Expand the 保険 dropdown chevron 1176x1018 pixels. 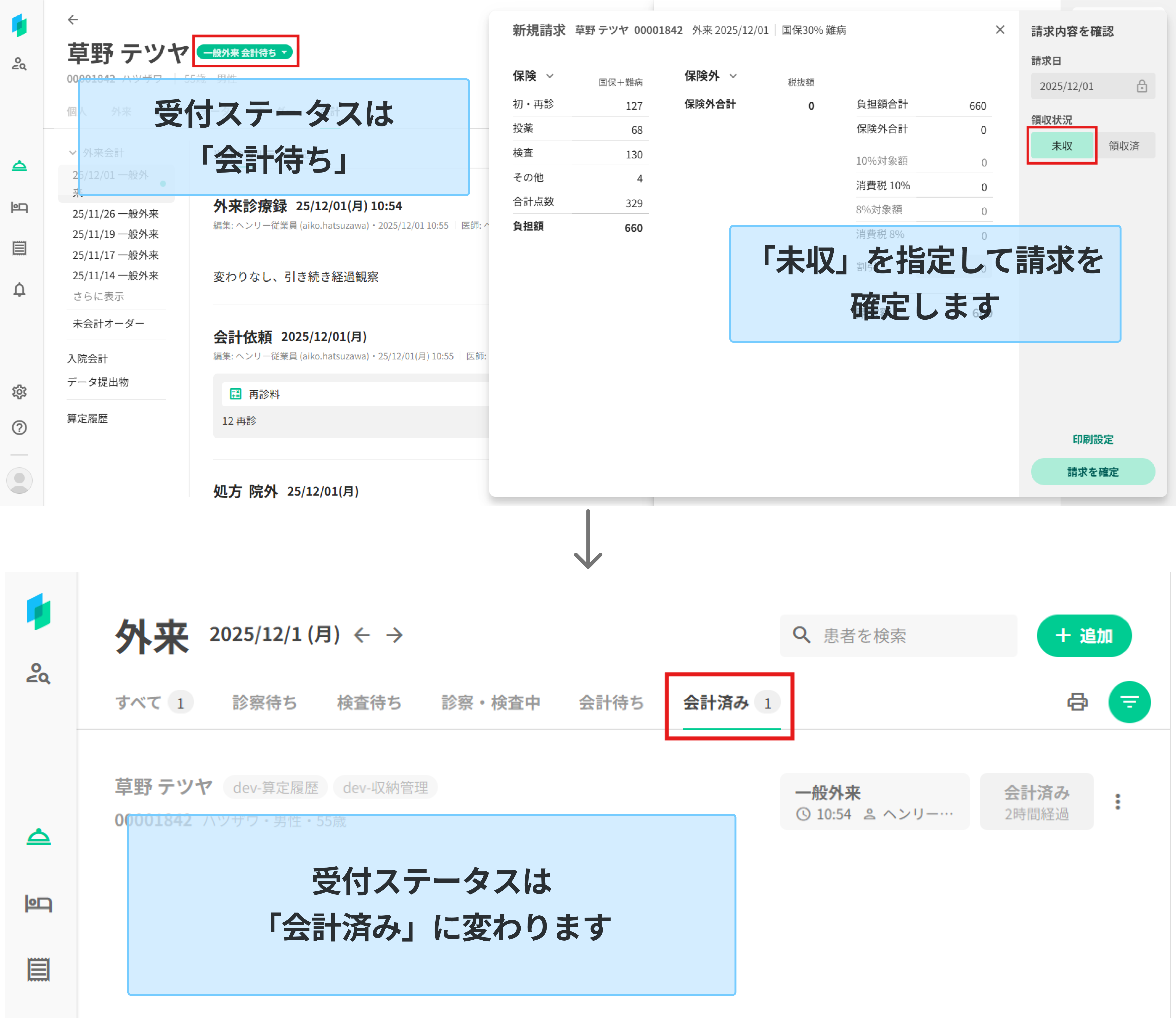point(550,76)
